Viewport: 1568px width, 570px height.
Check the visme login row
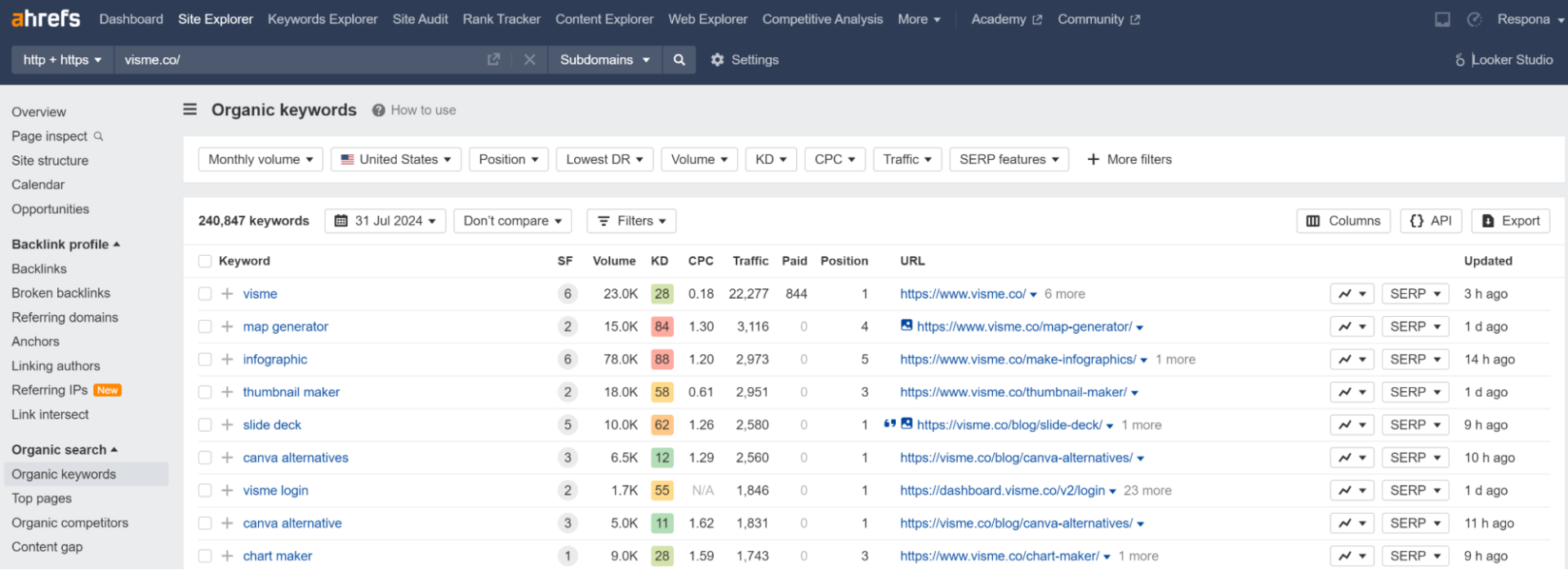pos(205,491)
